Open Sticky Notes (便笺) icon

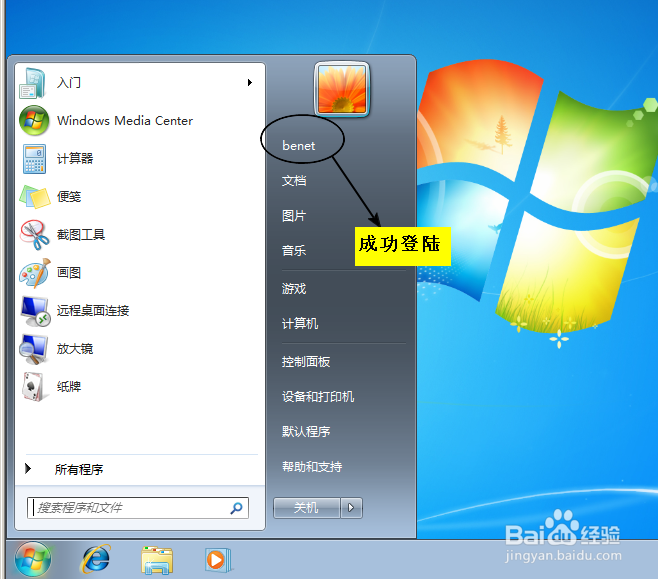(35, 197)
